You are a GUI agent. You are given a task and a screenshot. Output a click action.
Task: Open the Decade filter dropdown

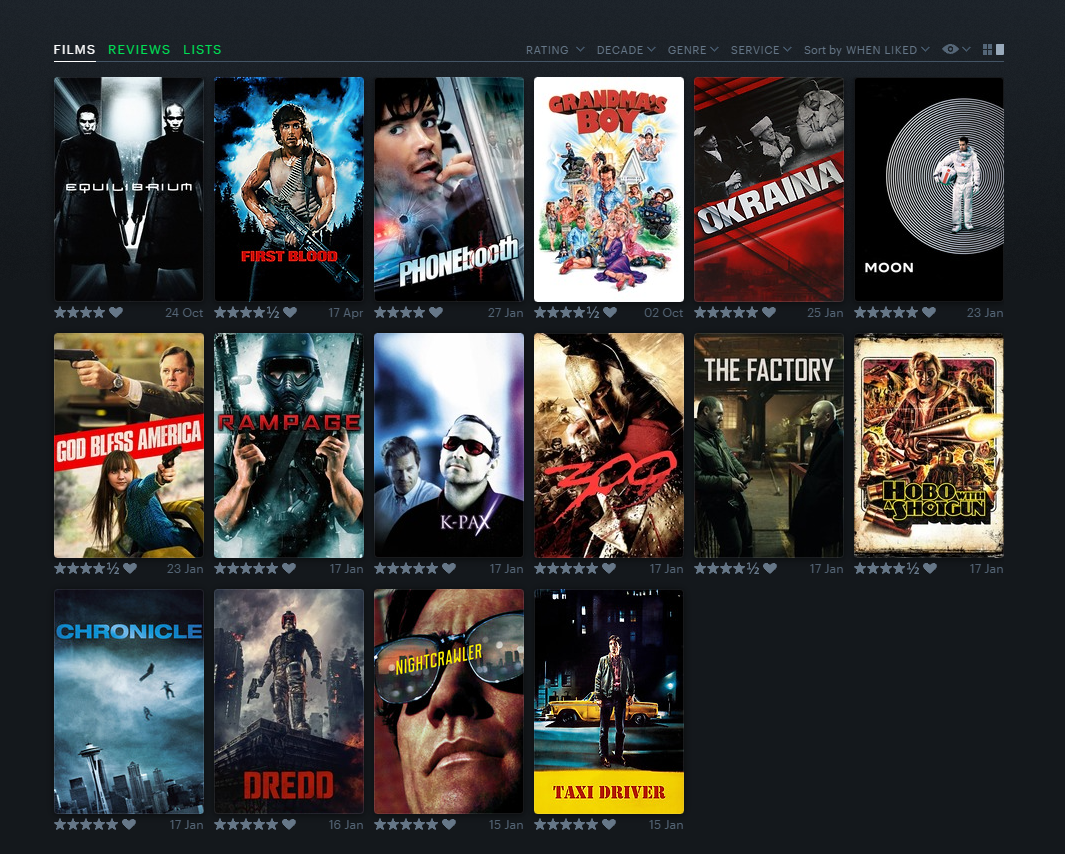click(x=626, y=50)
